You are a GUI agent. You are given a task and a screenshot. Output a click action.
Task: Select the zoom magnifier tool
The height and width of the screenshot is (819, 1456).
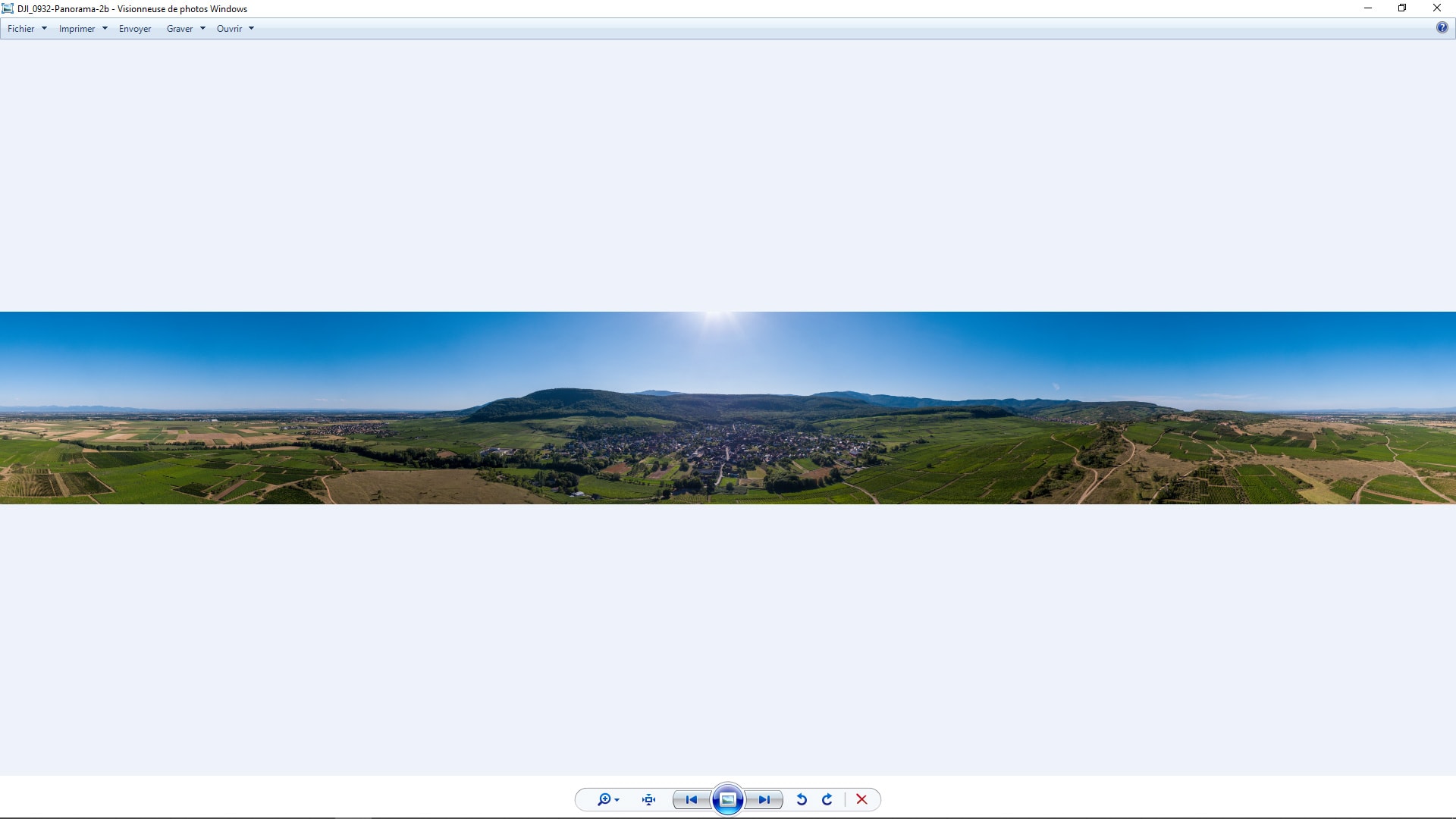(x=603, y=799)
